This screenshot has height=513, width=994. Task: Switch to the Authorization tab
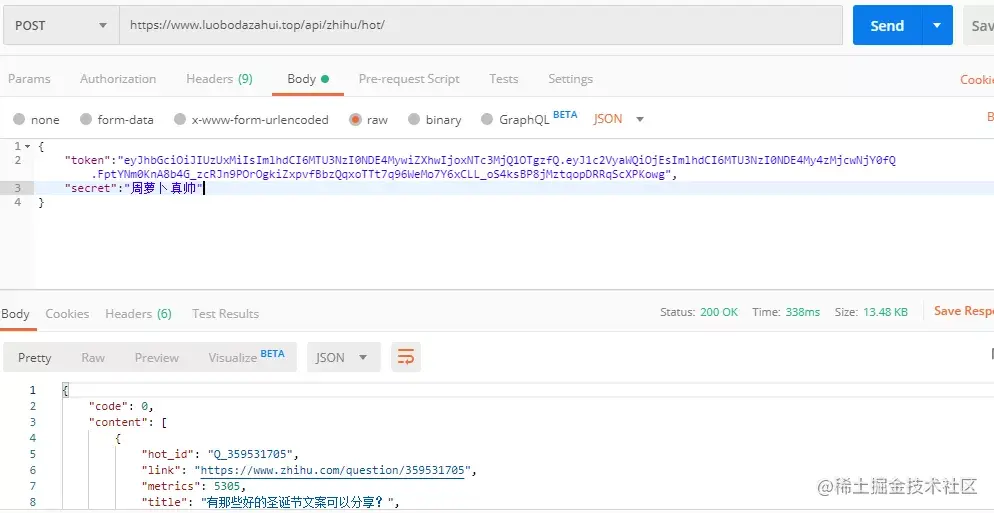(118, 79)
